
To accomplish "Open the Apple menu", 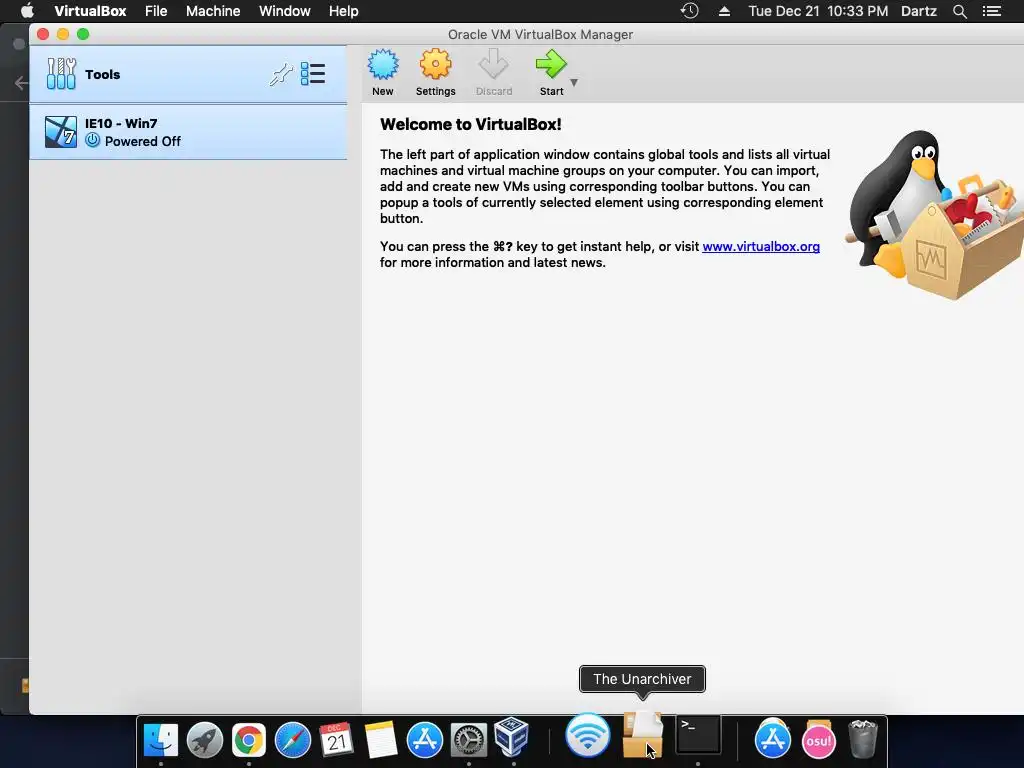I will pos(27,10).
